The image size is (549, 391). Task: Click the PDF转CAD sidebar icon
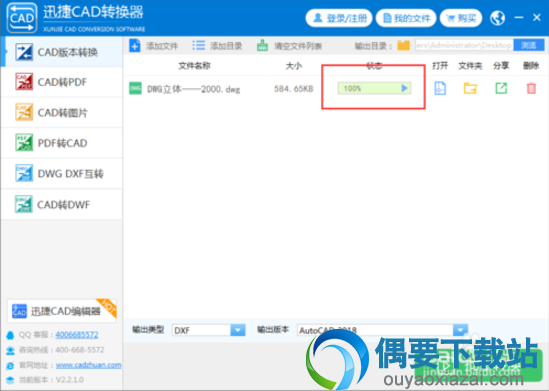(x=24, y=142)
